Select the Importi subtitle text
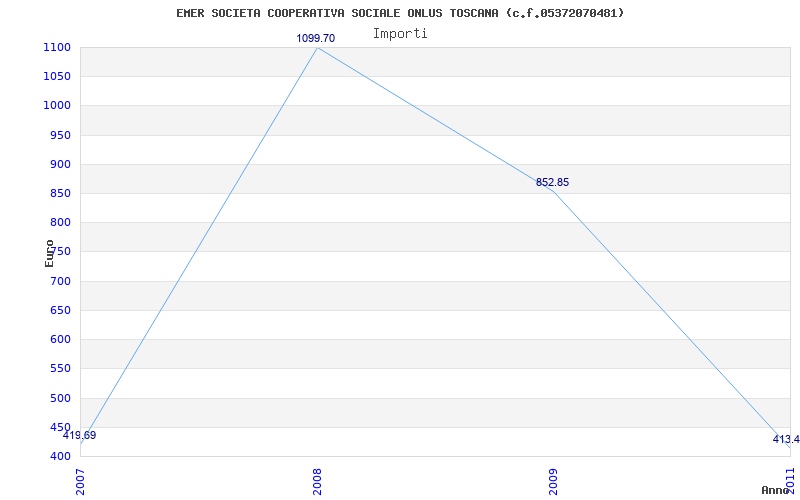 pos(400,34)
